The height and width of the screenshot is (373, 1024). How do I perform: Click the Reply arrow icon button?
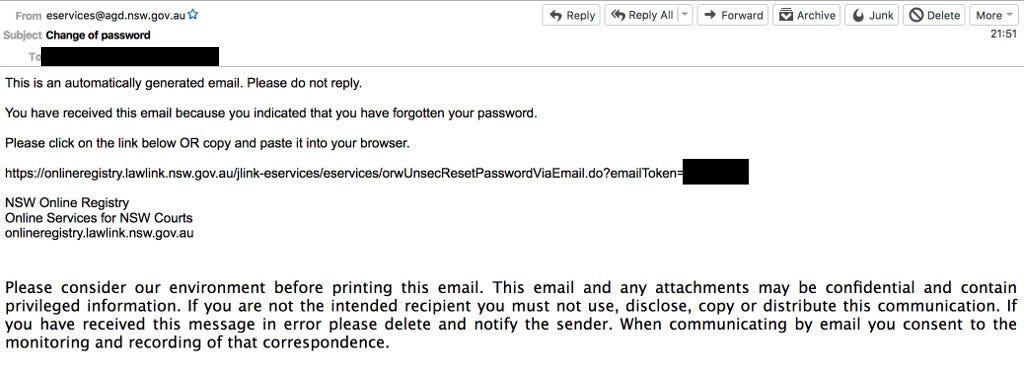tap(571, 15)
